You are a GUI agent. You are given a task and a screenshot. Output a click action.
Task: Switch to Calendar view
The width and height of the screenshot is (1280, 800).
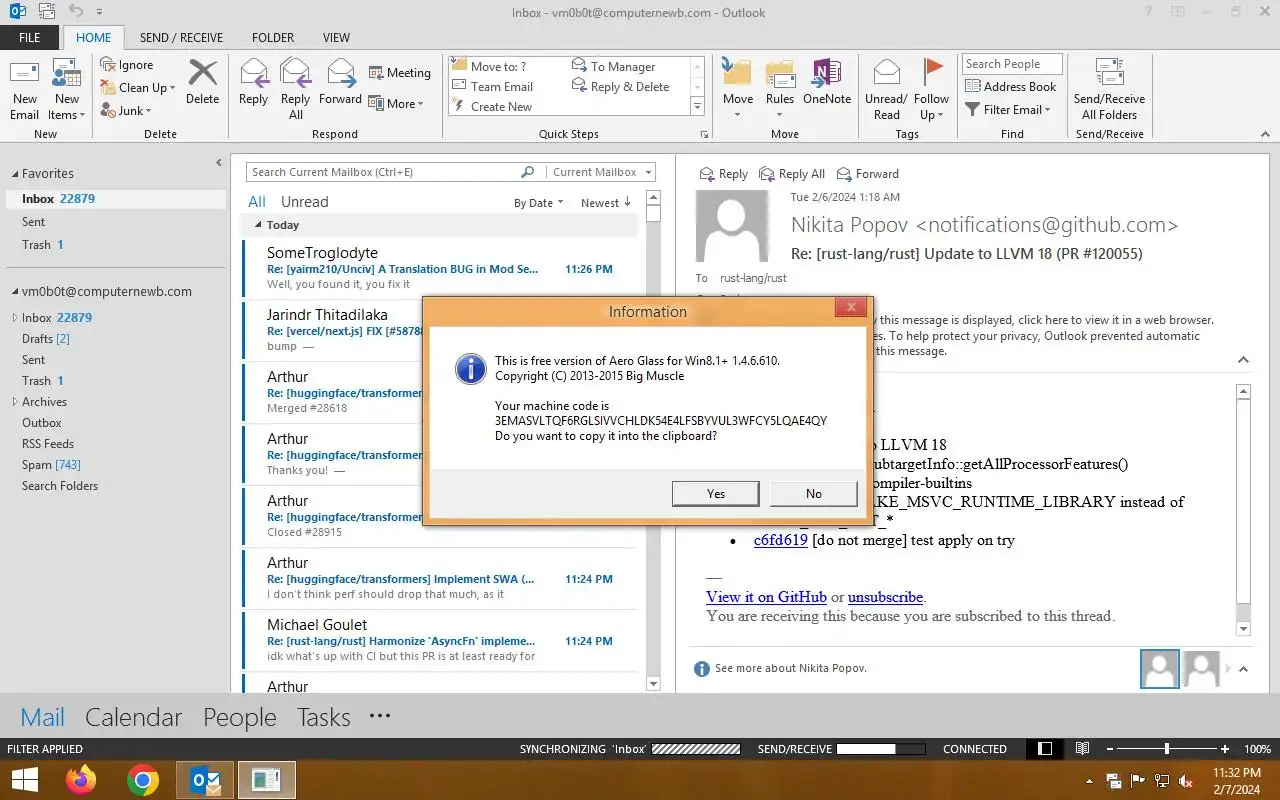[x=133, y=717]
